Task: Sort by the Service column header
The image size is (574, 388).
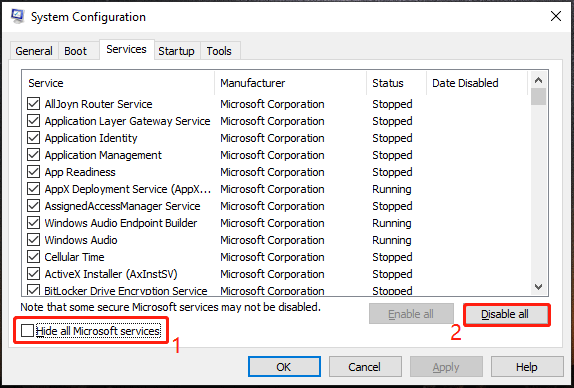Action: pyautogui.click(x=118, y=83)
